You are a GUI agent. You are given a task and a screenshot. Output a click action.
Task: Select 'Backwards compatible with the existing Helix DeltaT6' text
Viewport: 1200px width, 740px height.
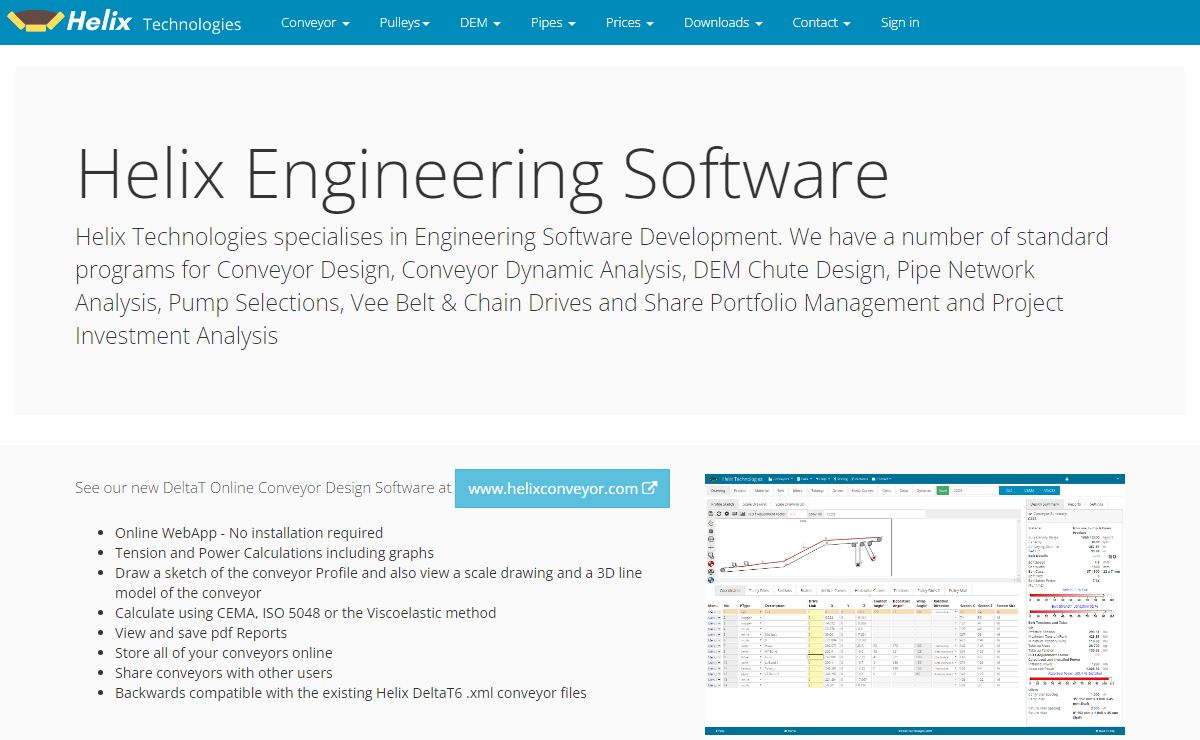351,693
